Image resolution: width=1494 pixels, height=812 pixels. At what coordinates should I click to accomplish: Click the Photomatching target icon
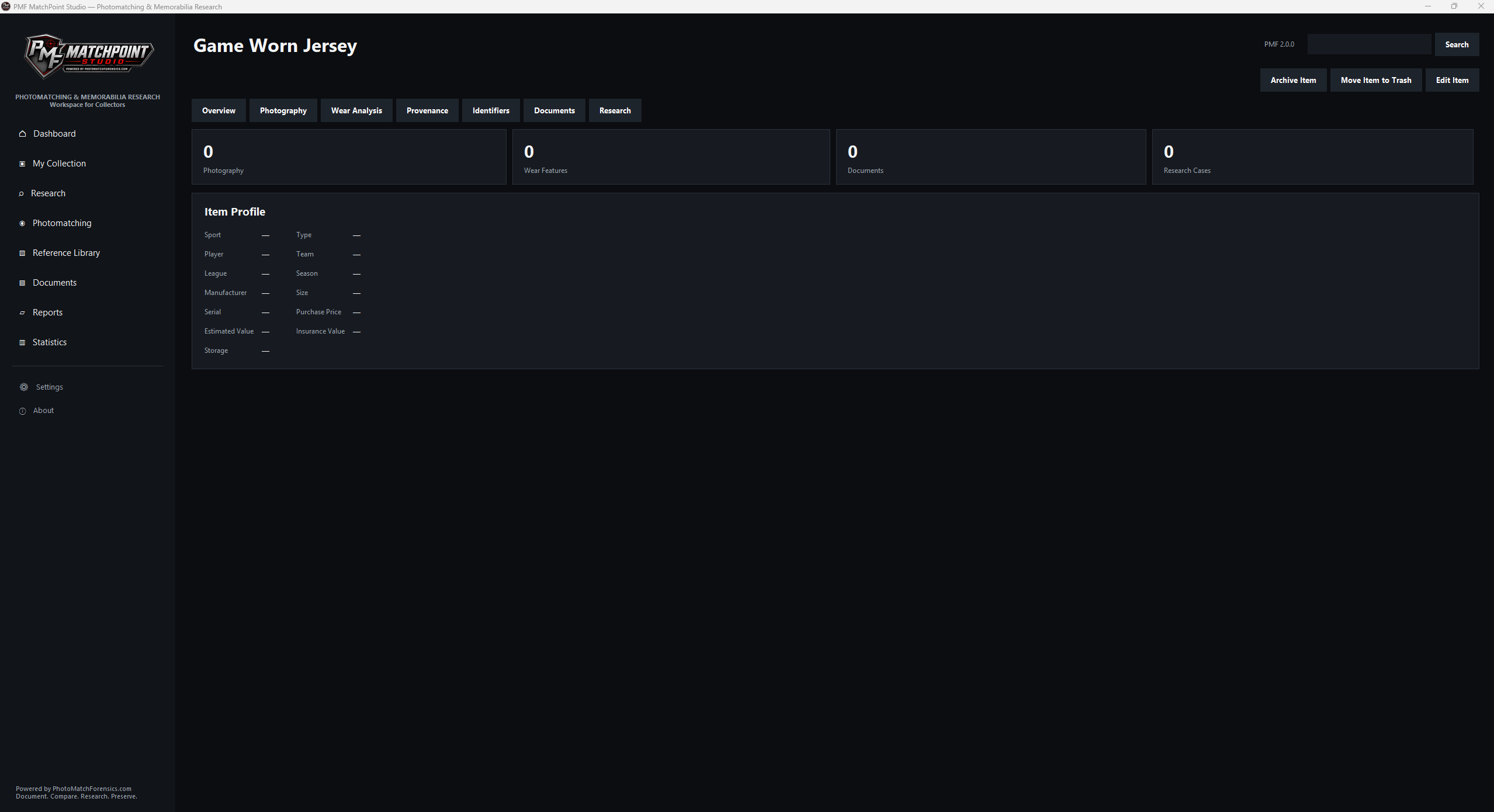(22, 223)
